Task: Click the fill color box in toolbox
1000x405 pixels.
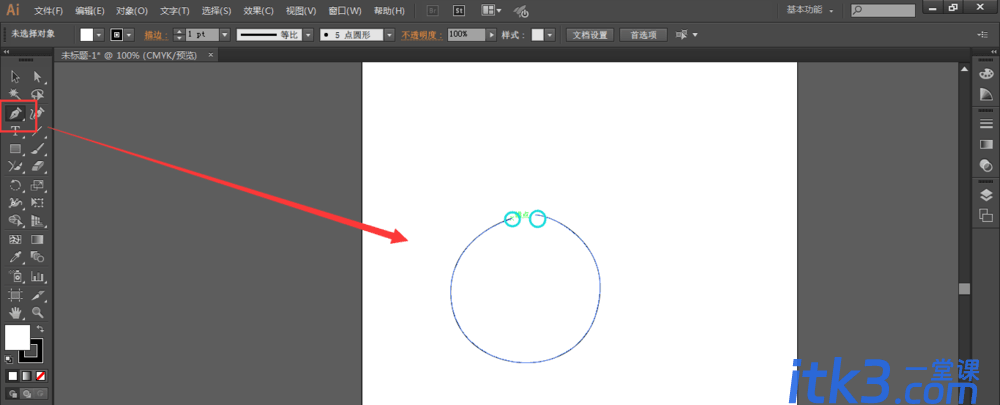Action: point(17,337)
